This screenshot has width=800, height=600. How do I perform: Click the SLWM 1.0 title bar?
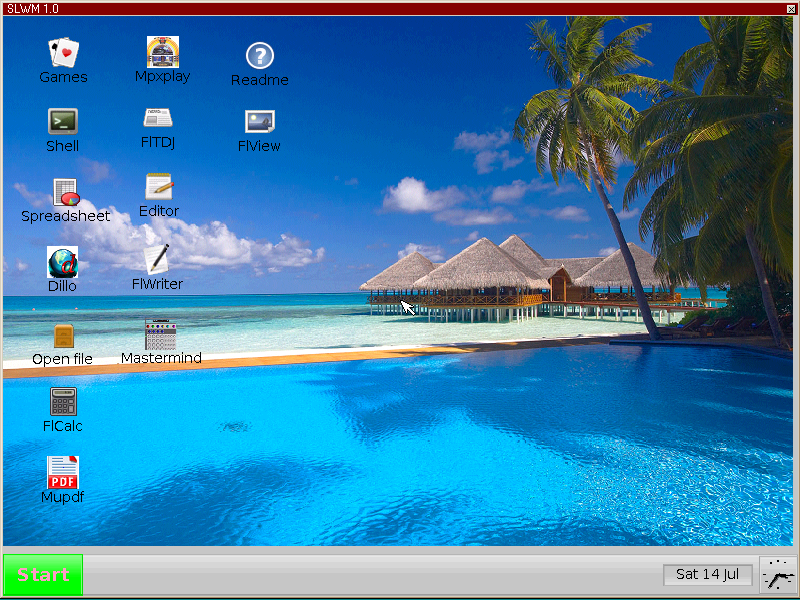coord(400,8)
